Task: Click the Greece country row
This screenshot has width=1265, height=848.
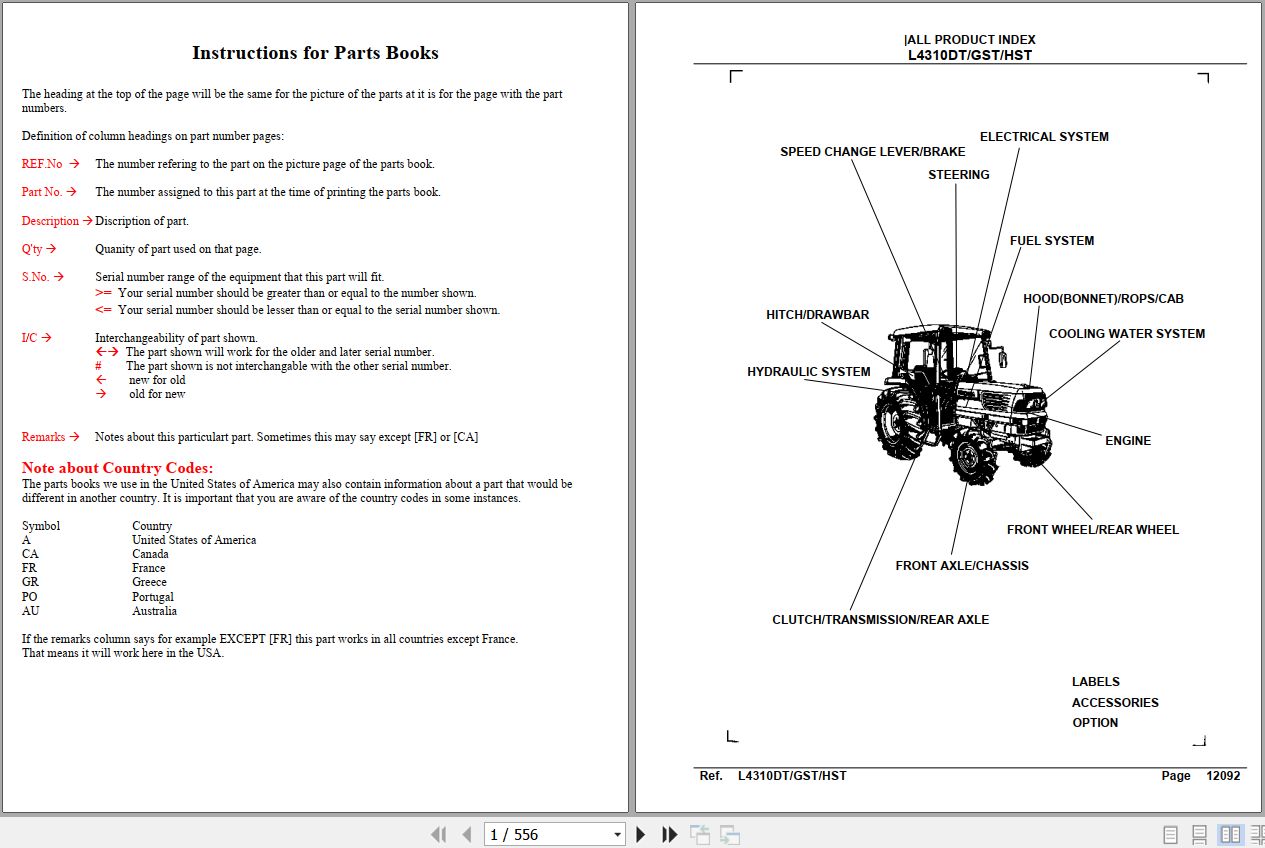Action: click(x=95, y=582)
